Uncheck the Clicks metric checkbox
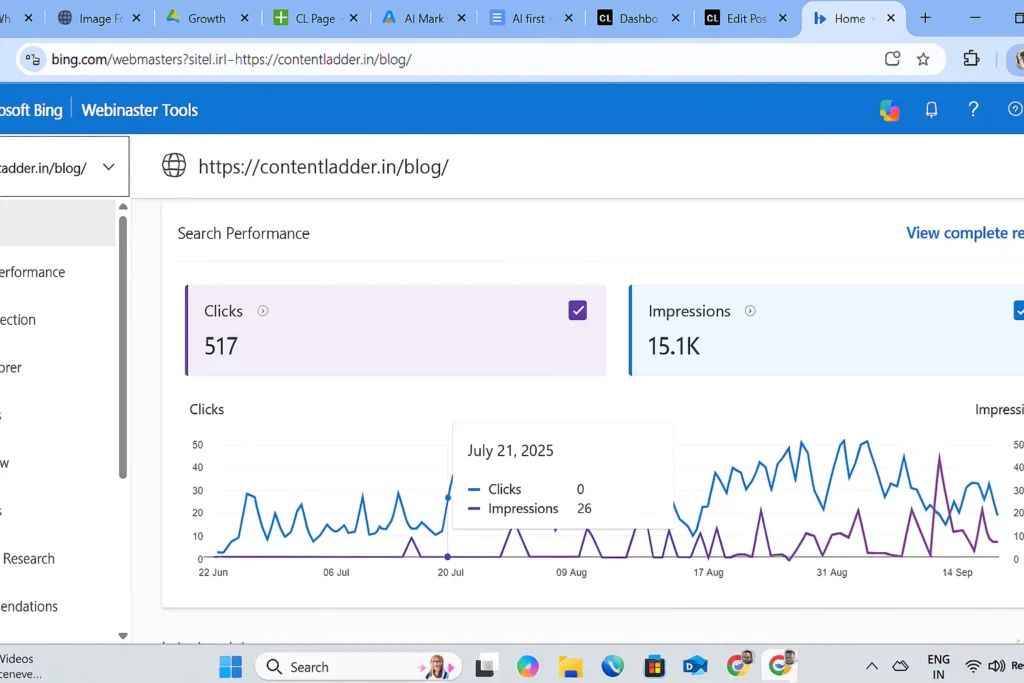Image resolution: width=1024 pixels, height=683 pixels. [x=577, y=310]
